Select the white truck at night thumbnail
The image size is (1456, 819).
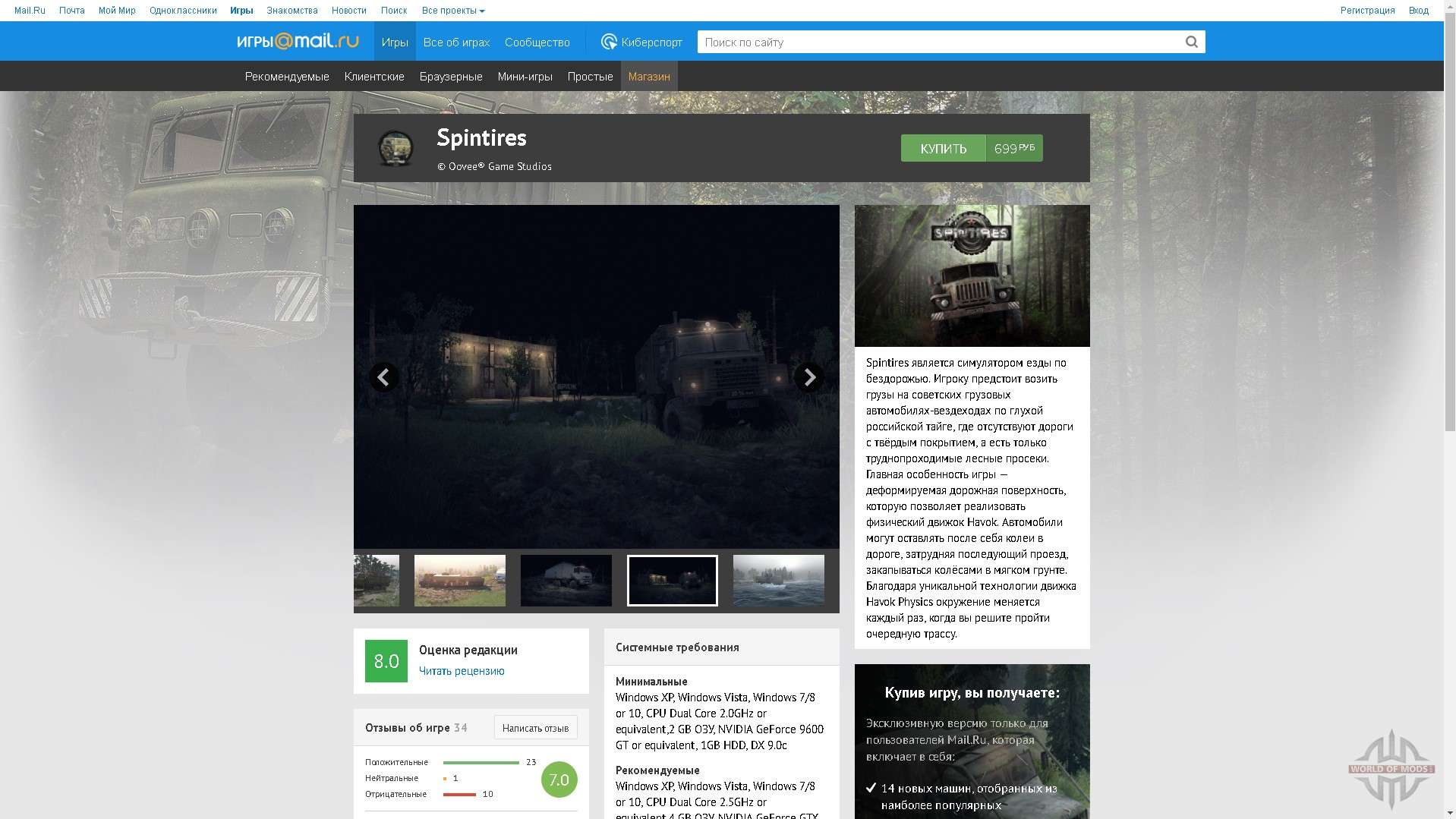[566, 581]
